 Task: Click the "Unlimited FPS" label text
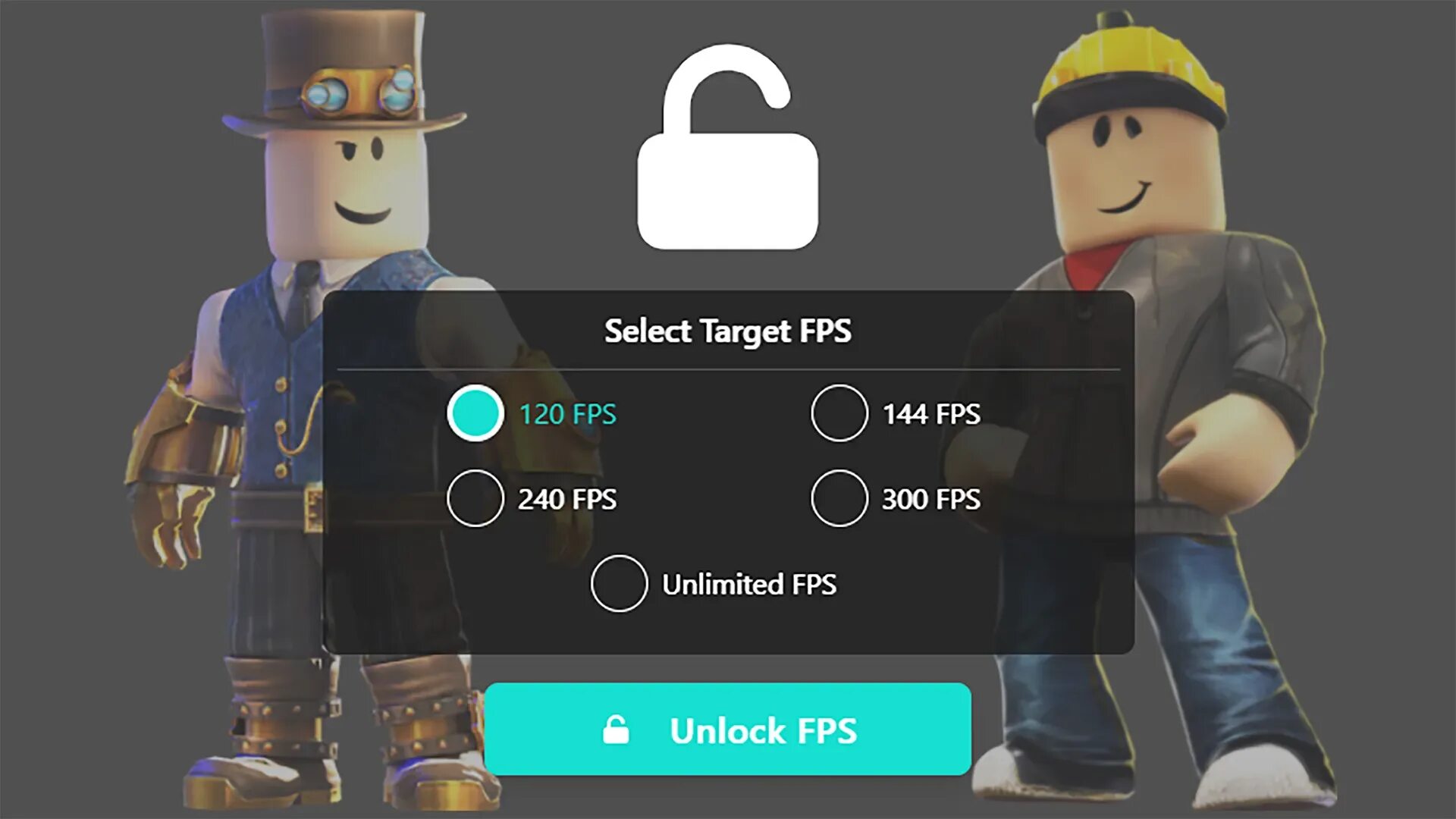[750, 585]
